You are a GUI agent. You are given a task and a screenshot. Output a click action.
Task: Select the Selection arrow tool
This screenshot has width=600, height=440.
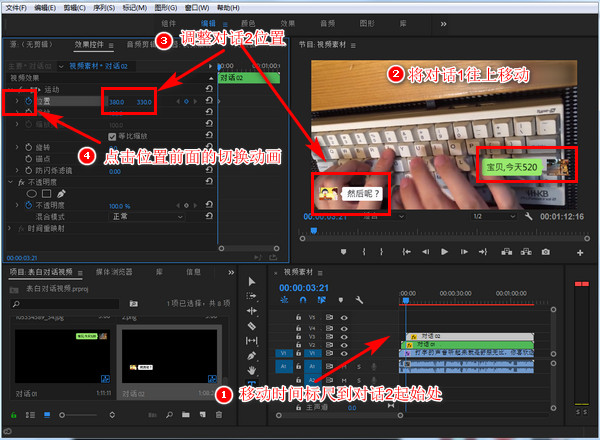tap(251, 282)
